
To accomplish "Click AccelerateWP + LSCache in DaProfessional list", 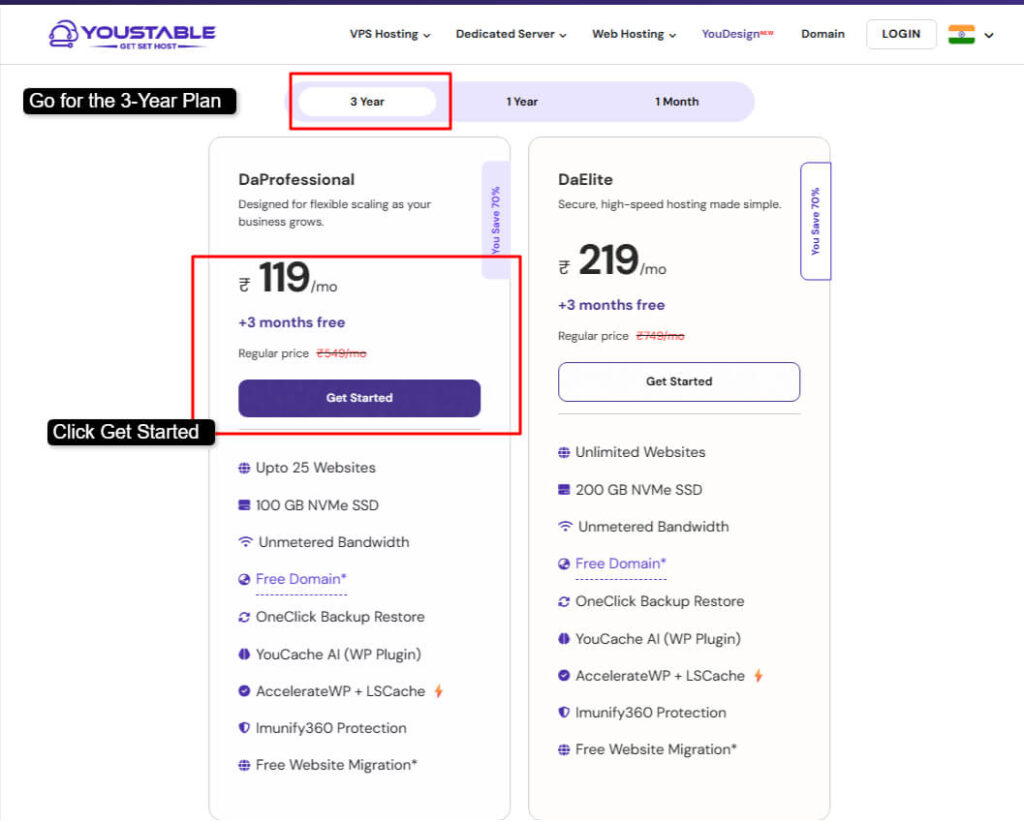I will pyautogui.click(x=340, y=691).
